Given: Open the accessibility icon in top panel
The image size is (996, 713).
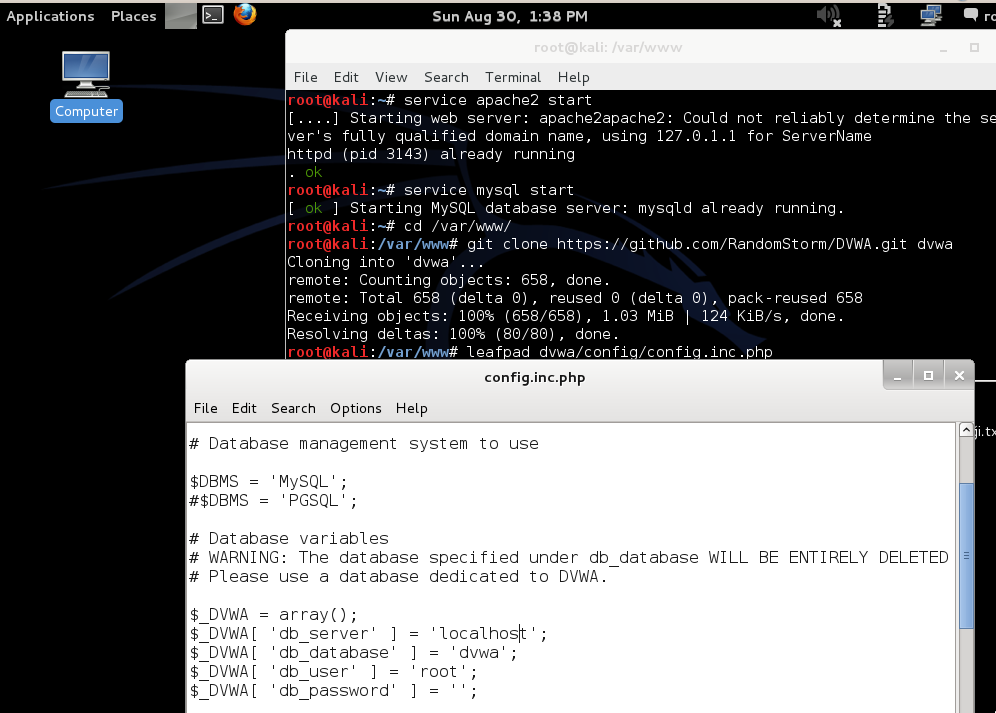Looking at the screenshot, I should (884, 15).
